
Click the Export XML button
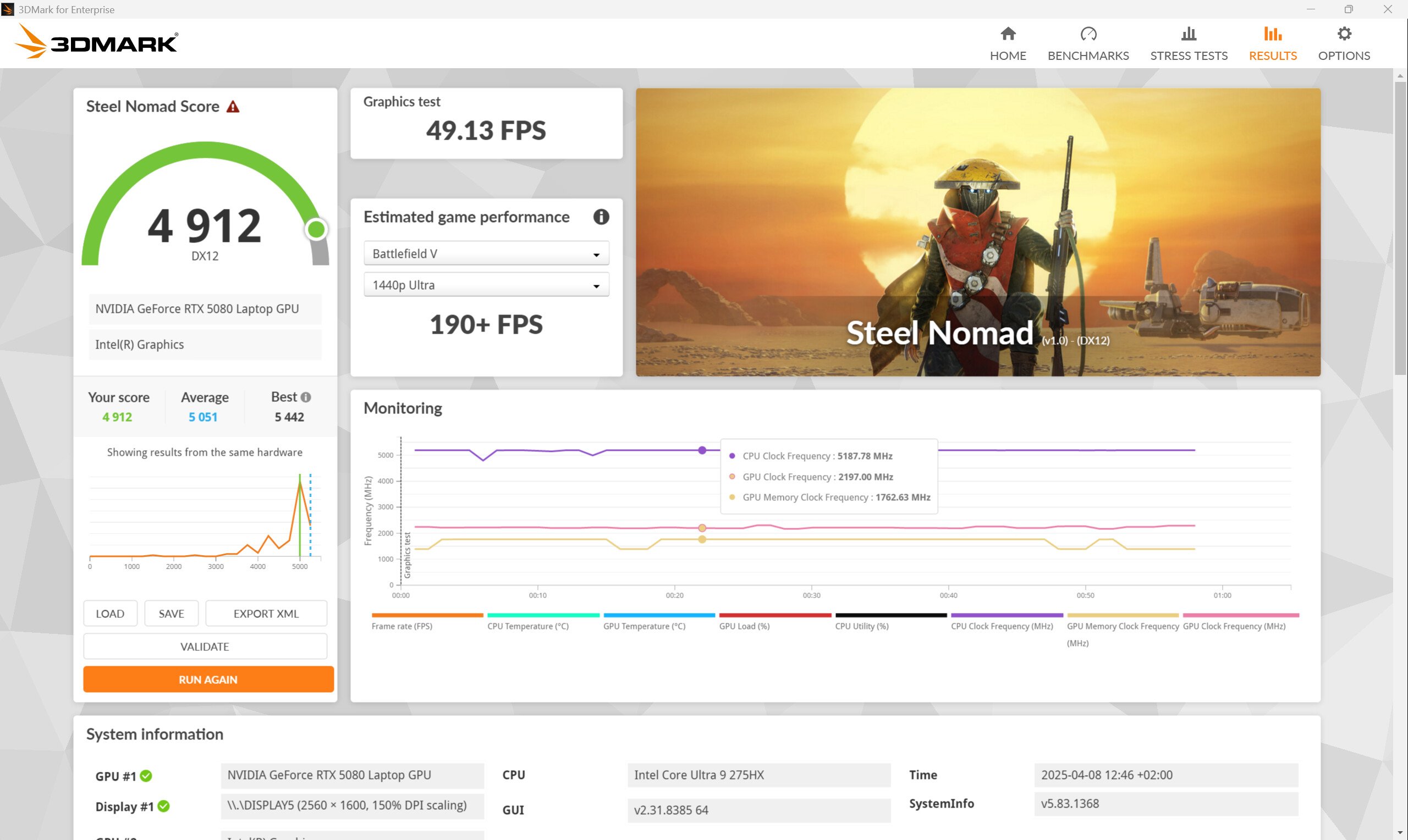click(x=266, y=614)
